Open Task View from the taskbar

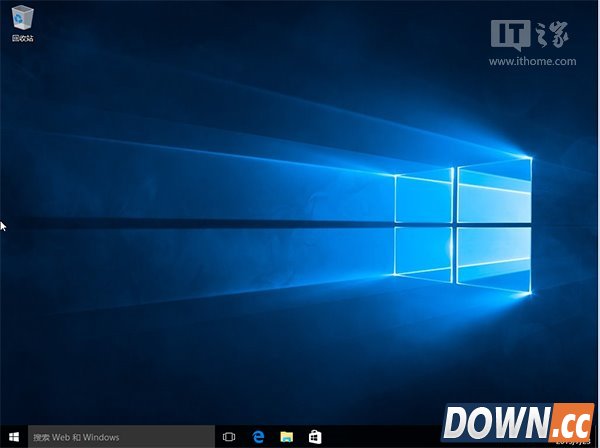point(229,437)
